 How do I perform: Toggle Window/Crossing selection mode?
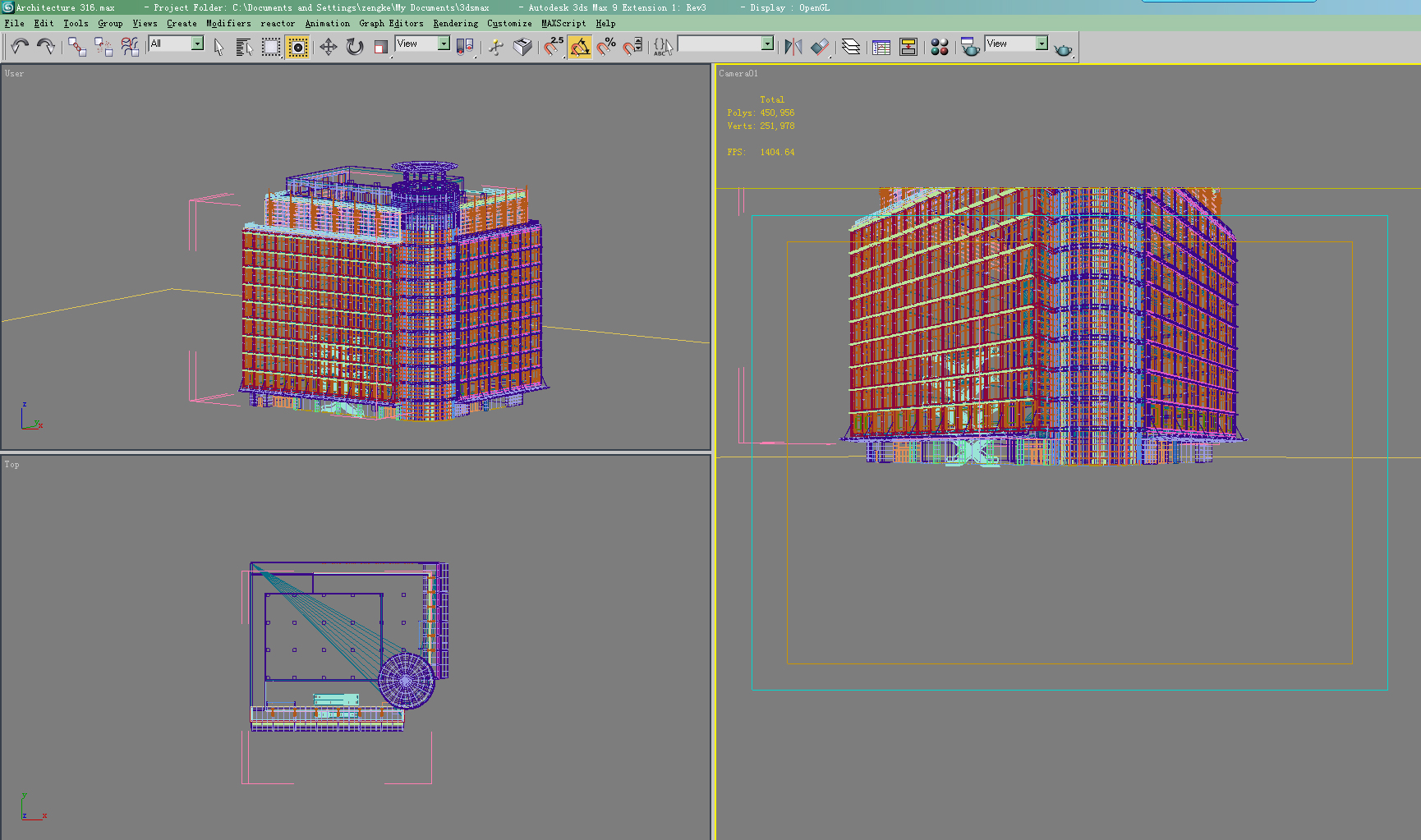coord(297,47)
